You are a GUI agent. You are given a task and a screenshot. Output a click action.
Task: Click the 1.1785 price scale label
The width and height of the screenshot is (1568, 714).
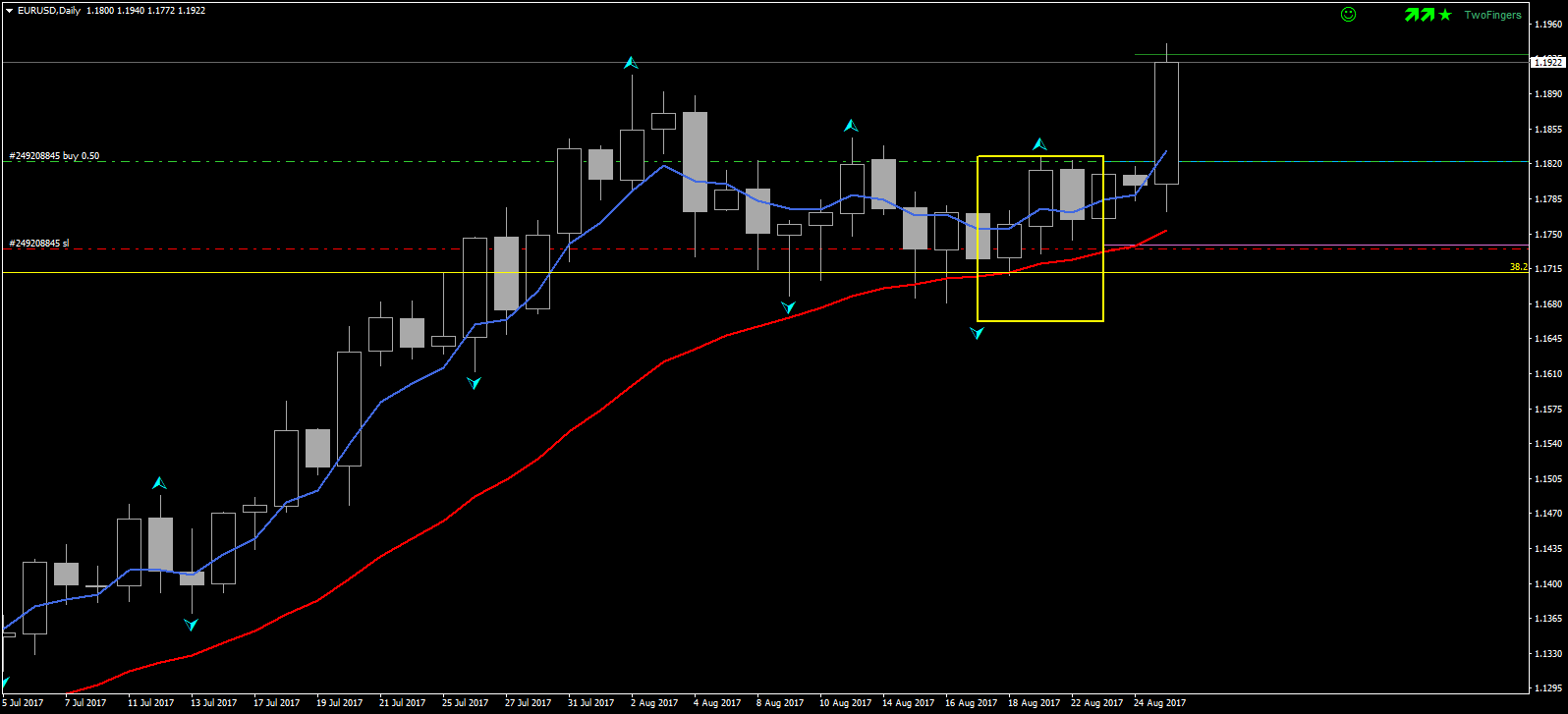(1547, 199)
